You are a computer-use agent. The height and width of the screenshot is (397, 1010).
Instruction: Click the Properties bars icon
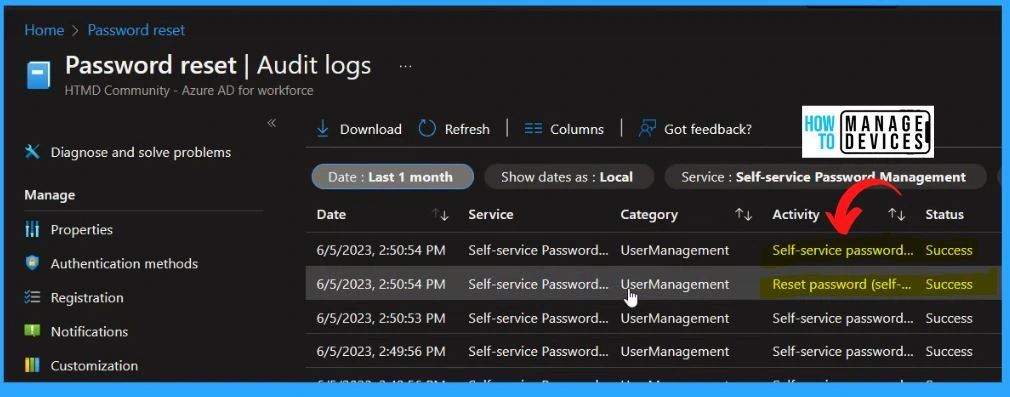[32, 229]
